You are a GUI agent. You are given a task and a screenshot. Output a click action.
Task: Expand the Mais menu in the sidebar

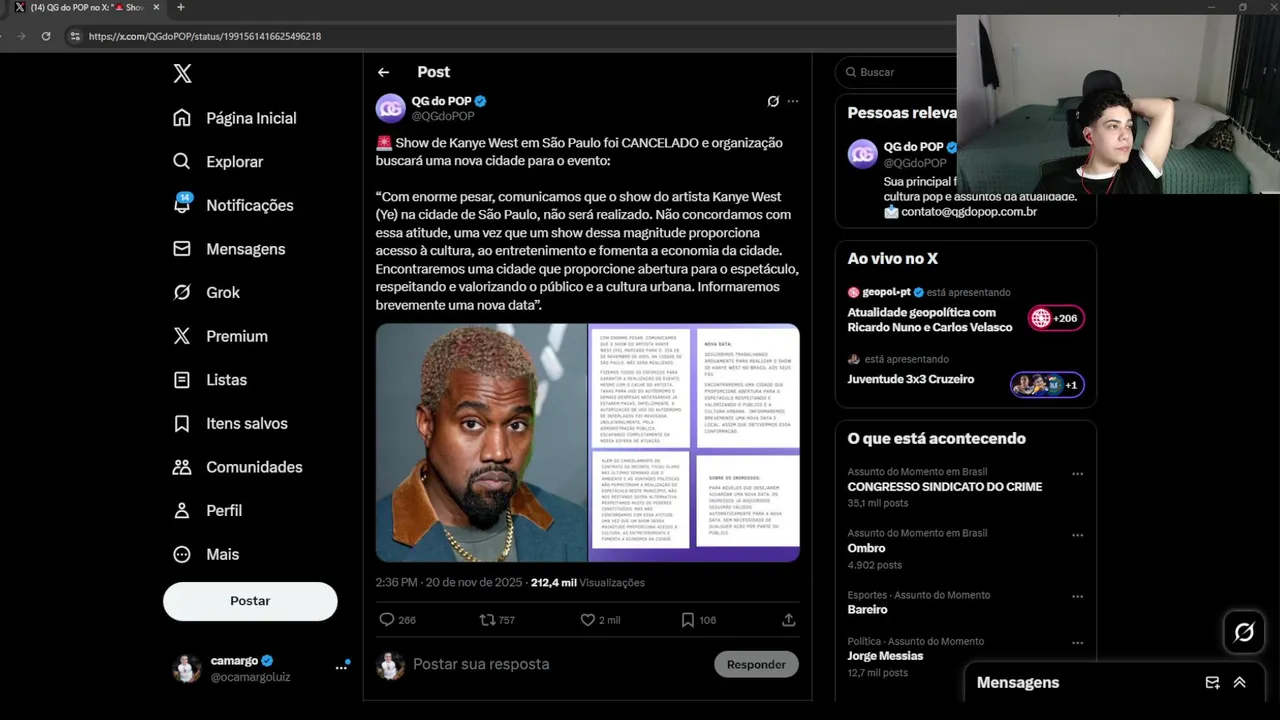(206, 554)
